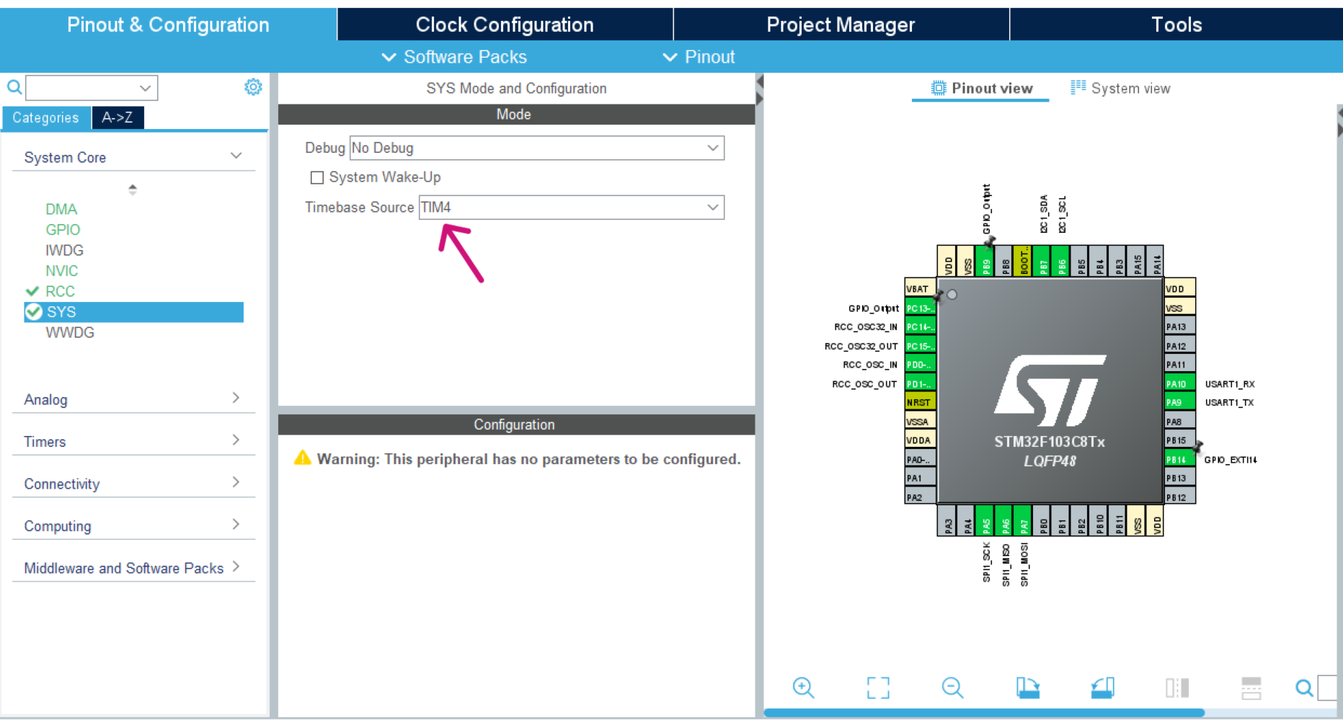Click the horizontal scrollbar below pinout
Screen dimensions: 1343x720
(984, 713)
